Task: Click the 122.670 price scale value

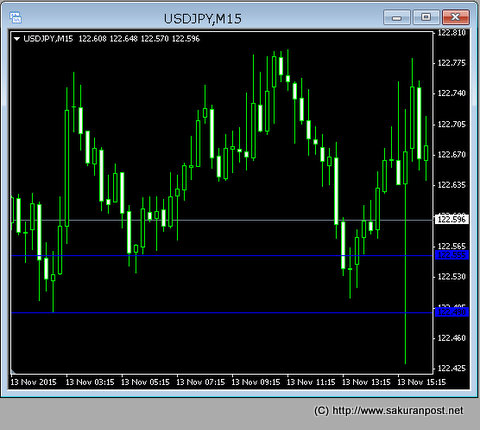Action: coord(451,155)
